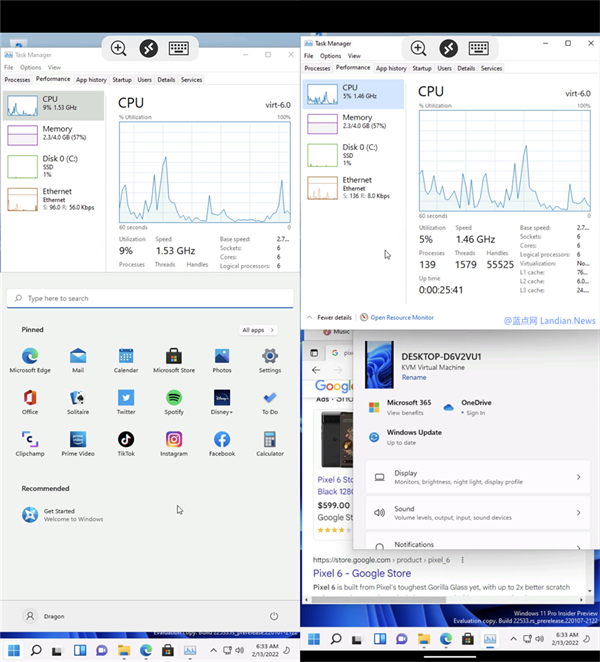Collapse with Fewer details in right Task Manager
This screenshot has height=662, width=600.
coord(329,317)
